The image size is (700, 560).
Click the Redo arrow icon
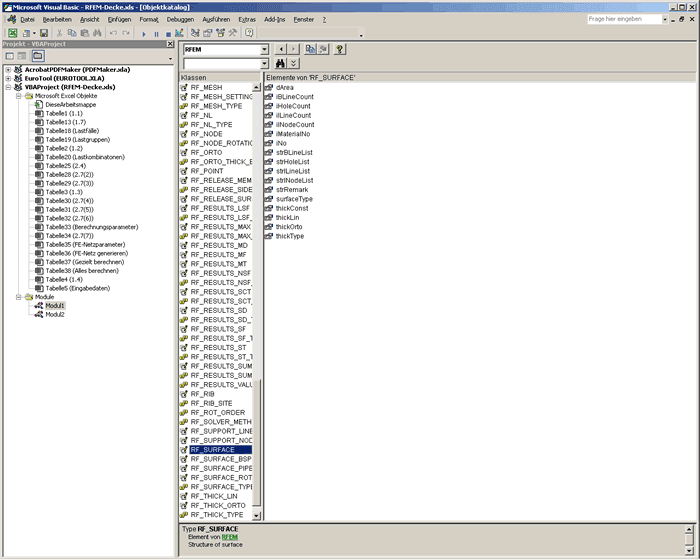click(126, 33)
